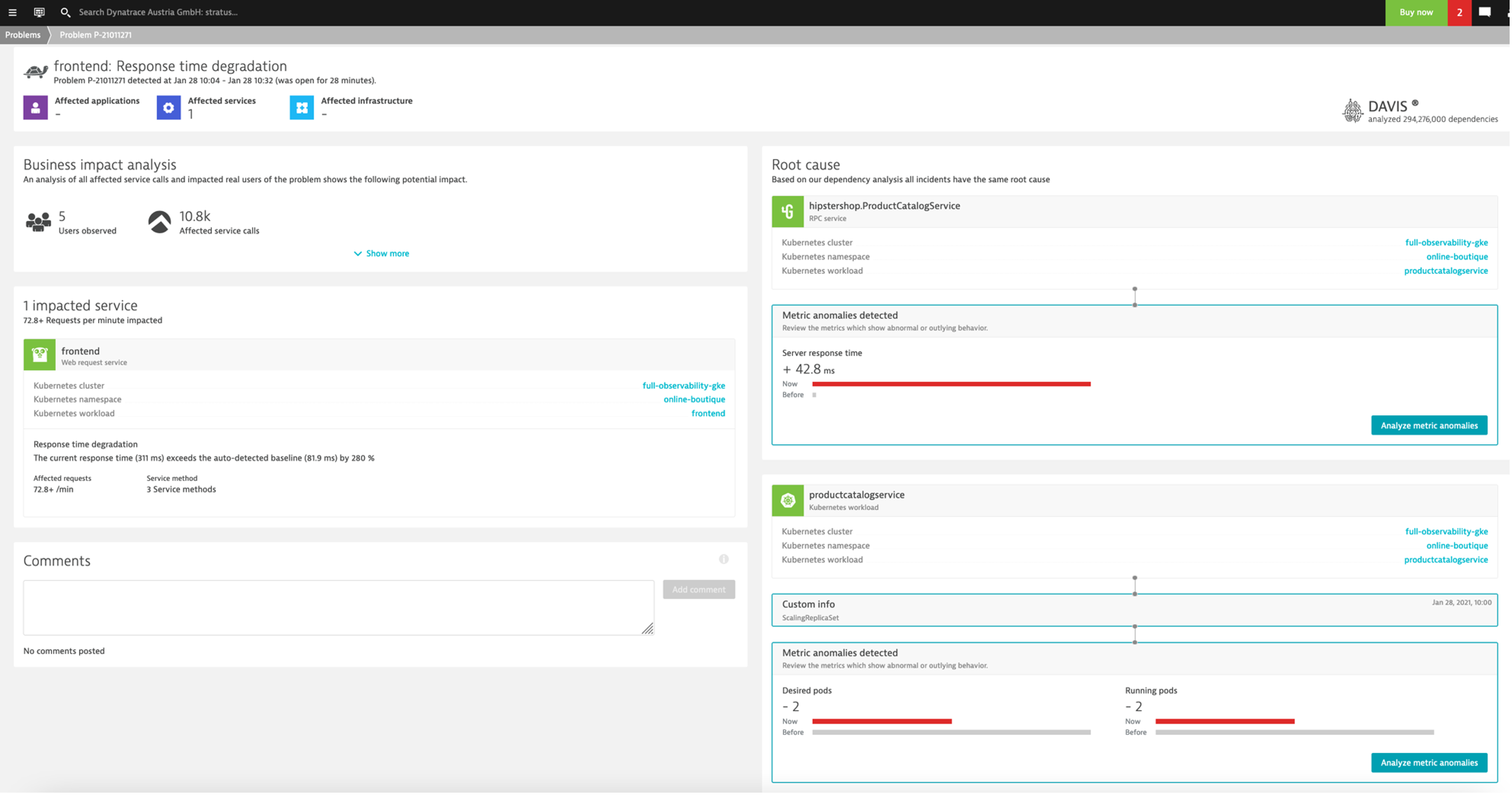Click Analyze metric anomalies for desired pods

[1429, 762]
